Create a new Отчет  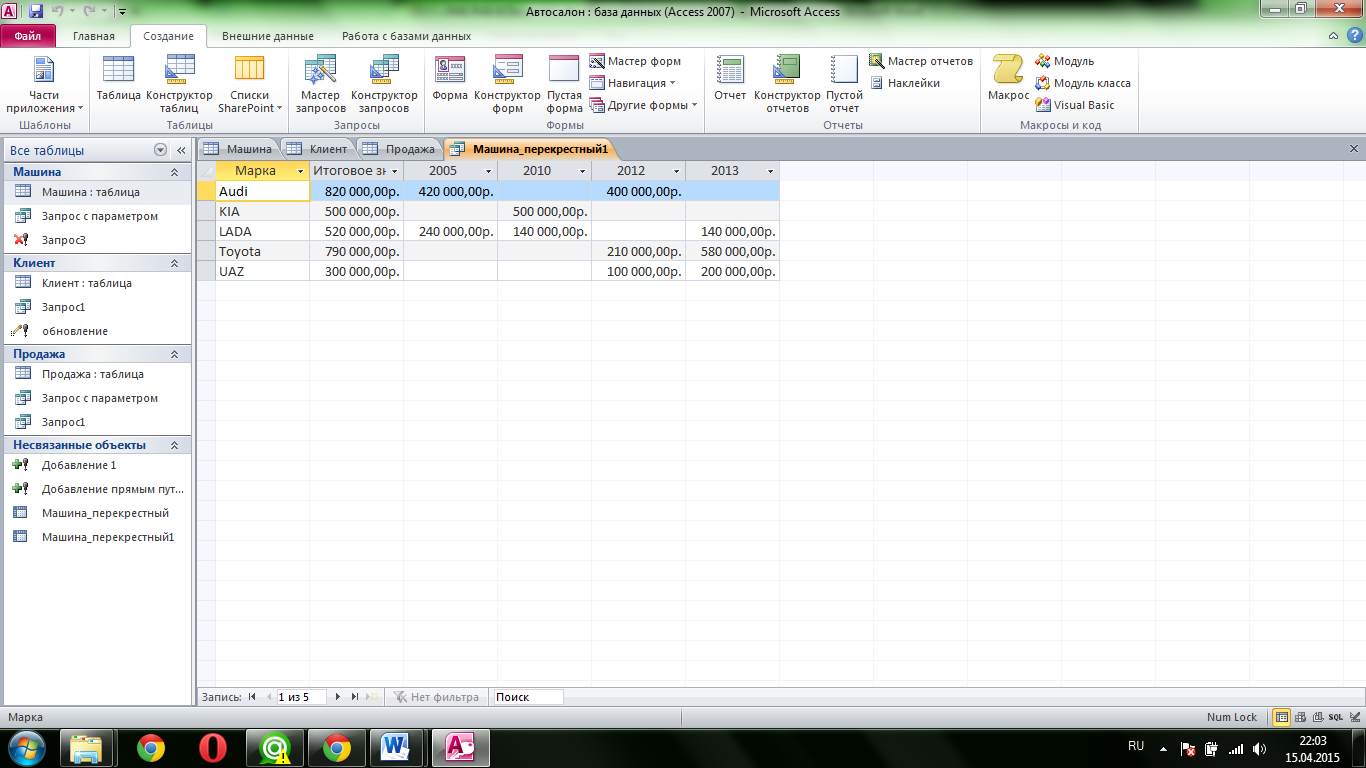coord(730,79)
